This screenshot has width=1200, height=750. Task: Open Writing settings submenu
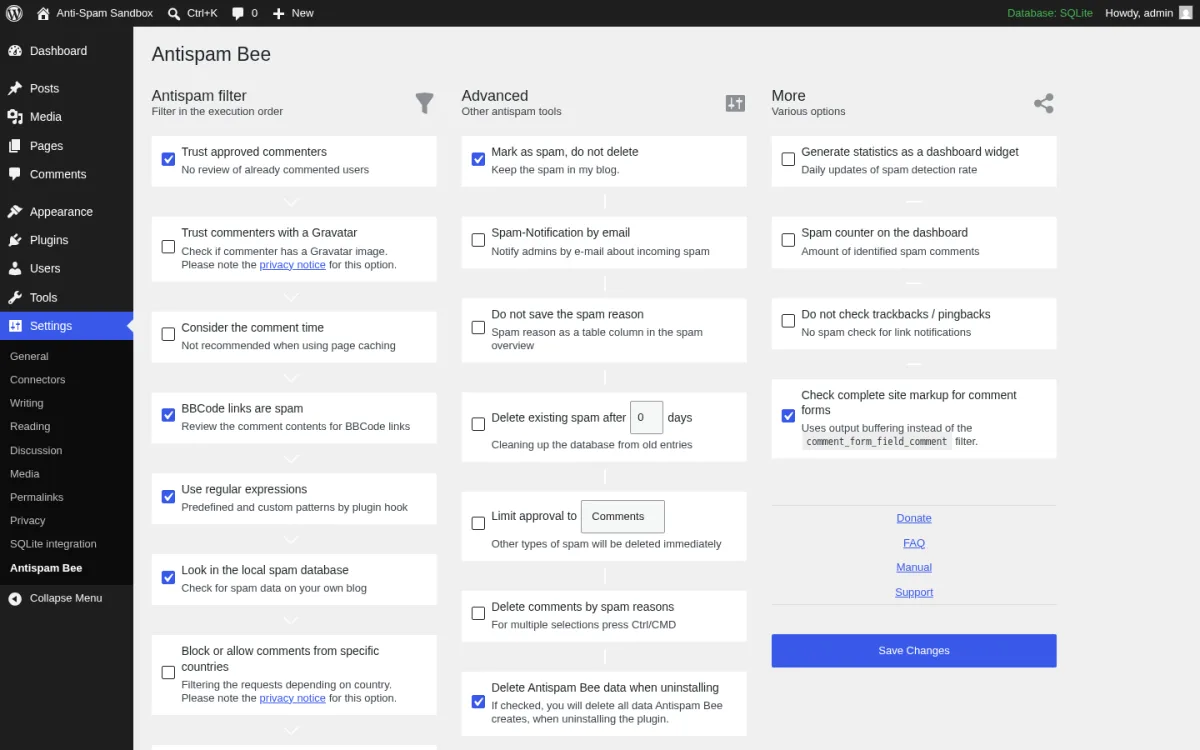[x=27, y=403]
